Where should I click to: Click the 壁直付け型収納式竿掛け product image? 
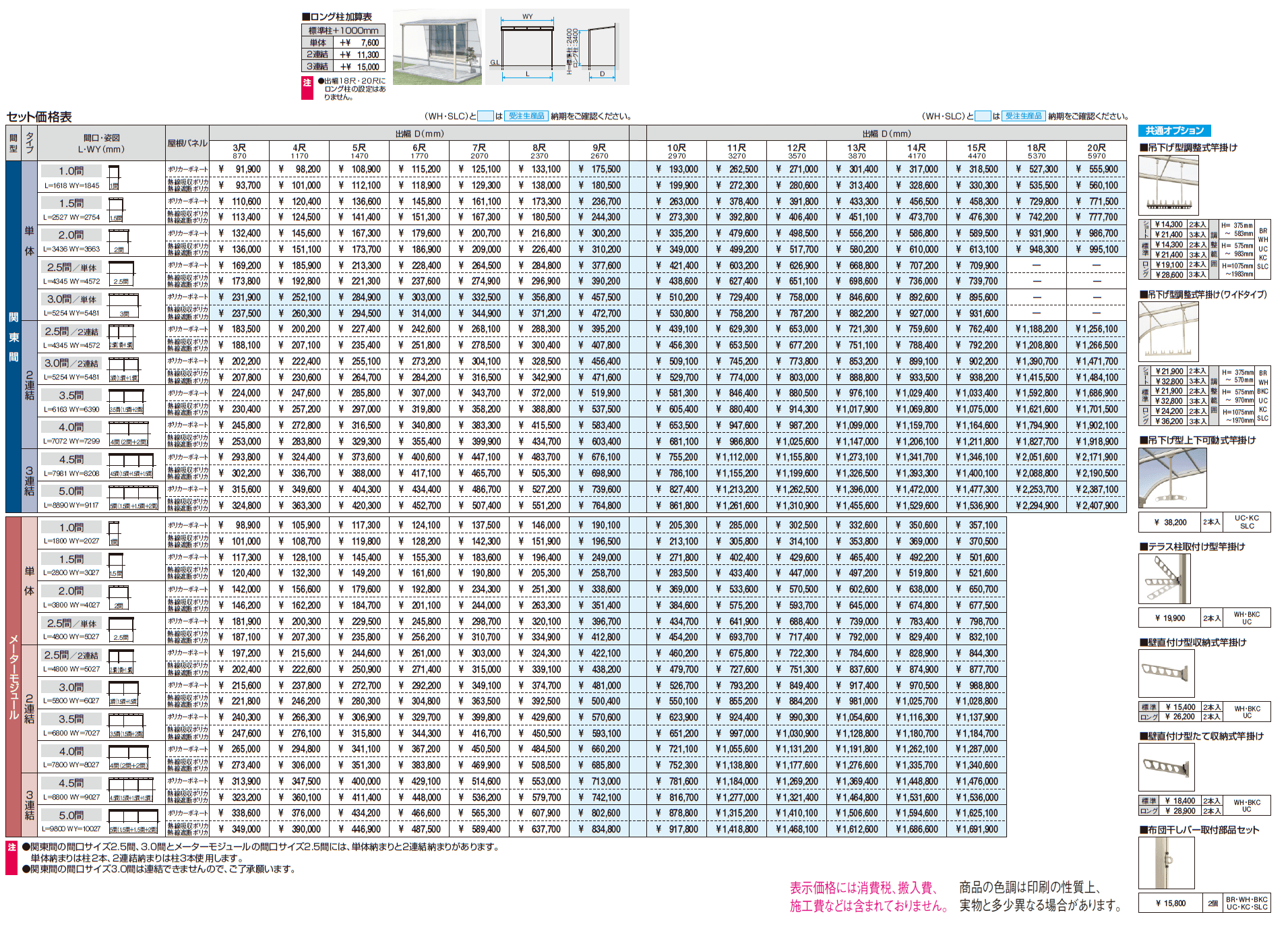(1165, 674)
